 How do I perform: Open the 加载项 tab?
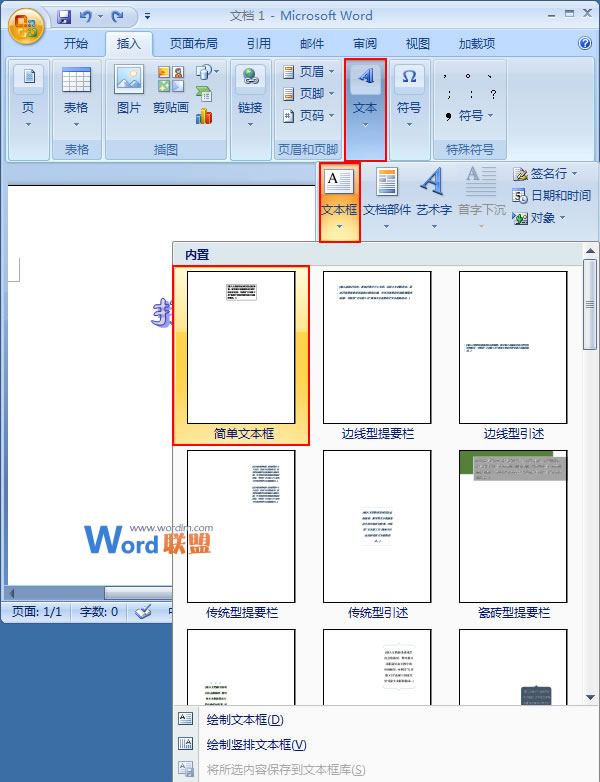477,43
